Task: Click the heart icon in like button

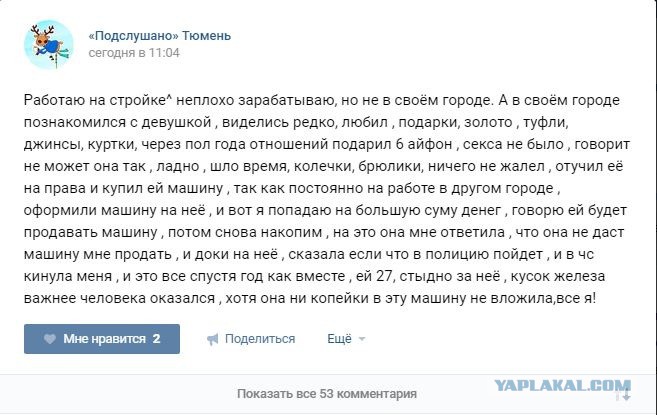Action: pyautogui.click(x=50, y=339)
